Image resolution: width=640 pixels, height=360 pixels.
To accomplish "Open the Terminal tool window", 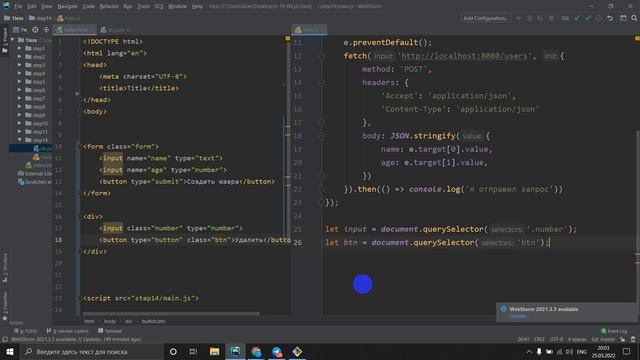I will click(110, 331).
